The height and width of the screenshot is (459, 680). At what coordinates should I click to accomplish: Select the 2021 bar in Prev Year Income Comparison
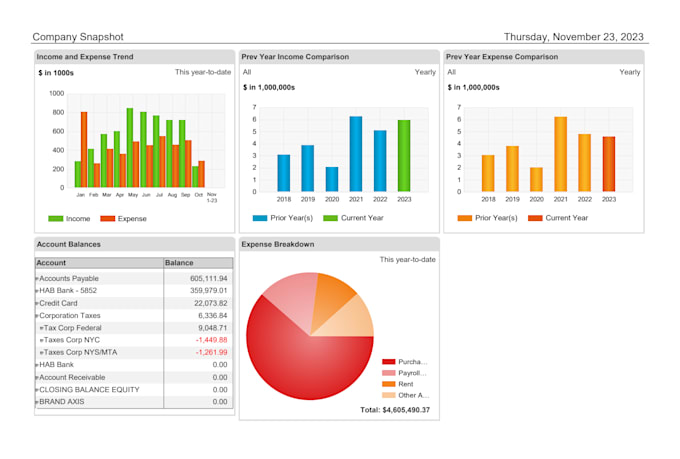pyautogui.click(x=356, y=154)
